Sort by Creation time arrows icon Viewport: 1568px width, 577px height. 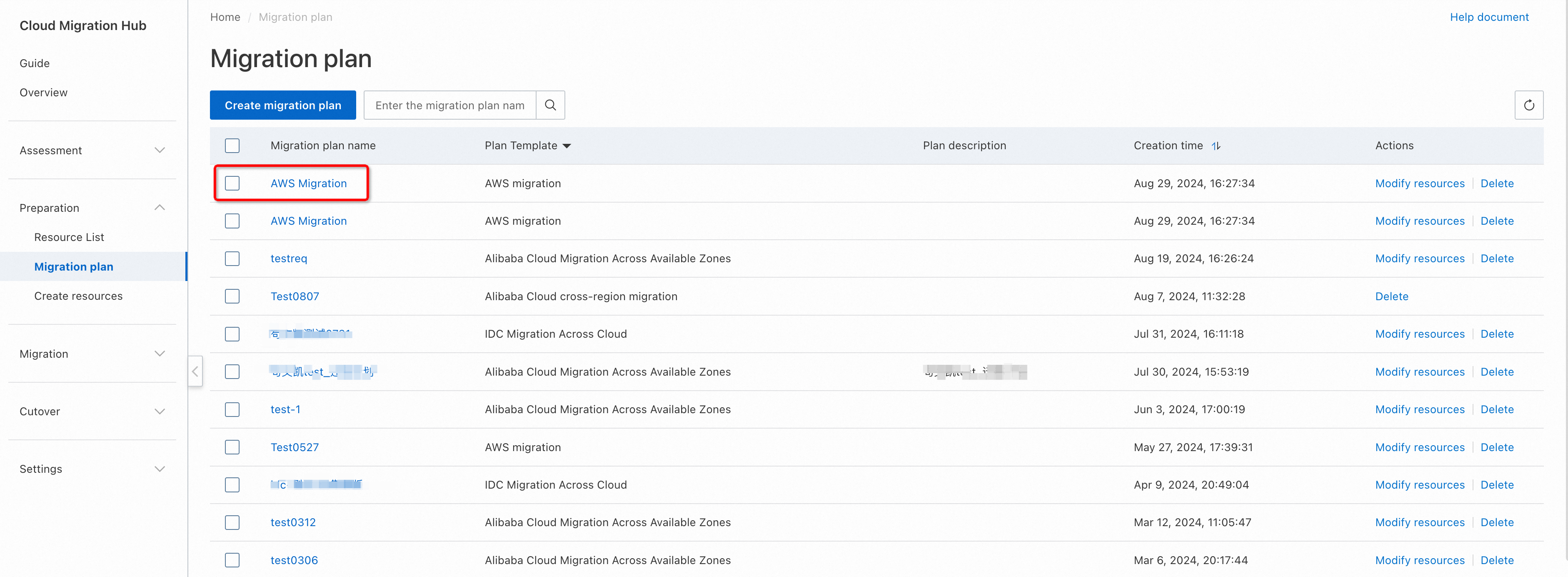1216,146
